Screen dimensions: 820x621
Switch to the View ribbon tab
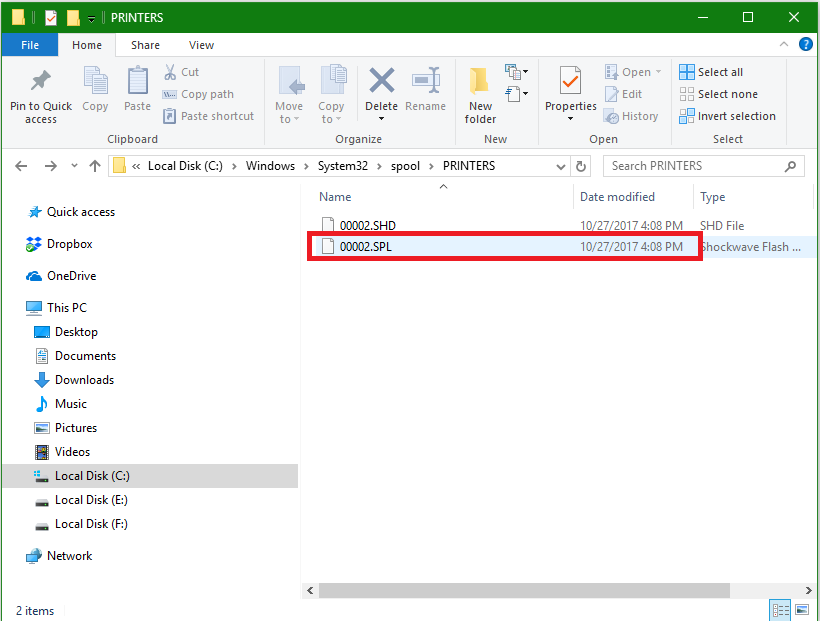(201, 45)
